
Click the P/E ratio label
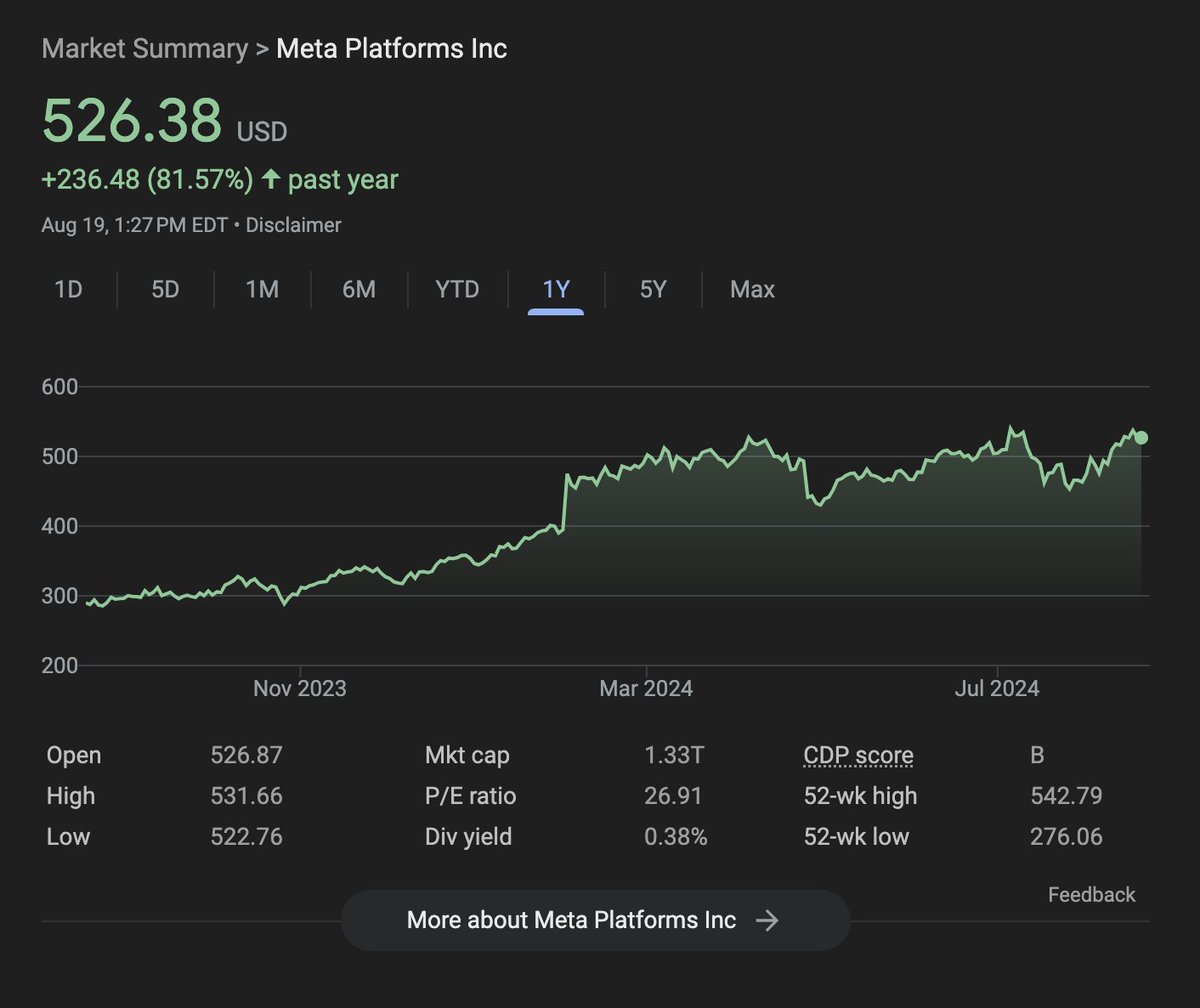point(471,796)
